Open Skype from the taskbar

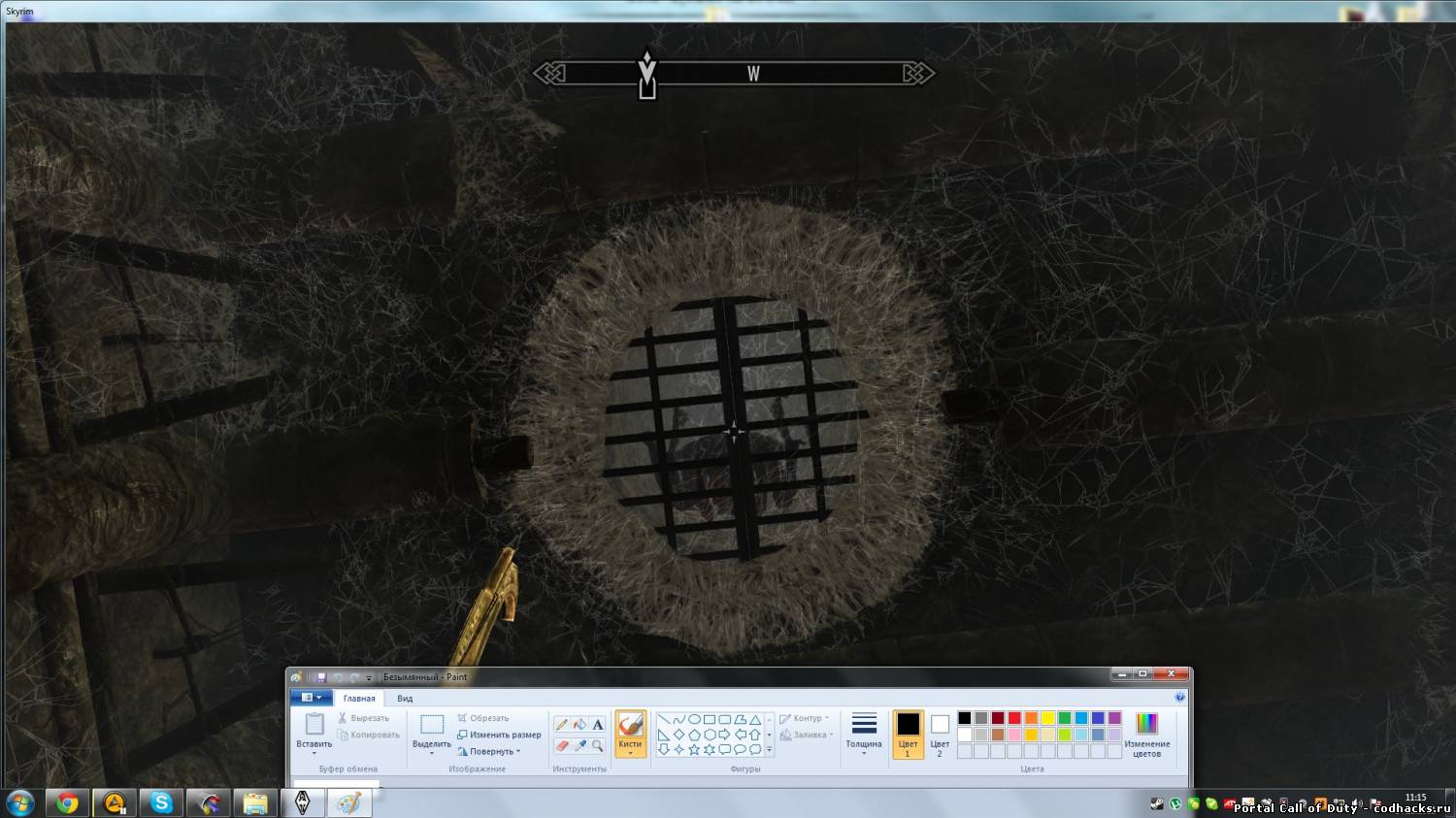pos(161,803)
